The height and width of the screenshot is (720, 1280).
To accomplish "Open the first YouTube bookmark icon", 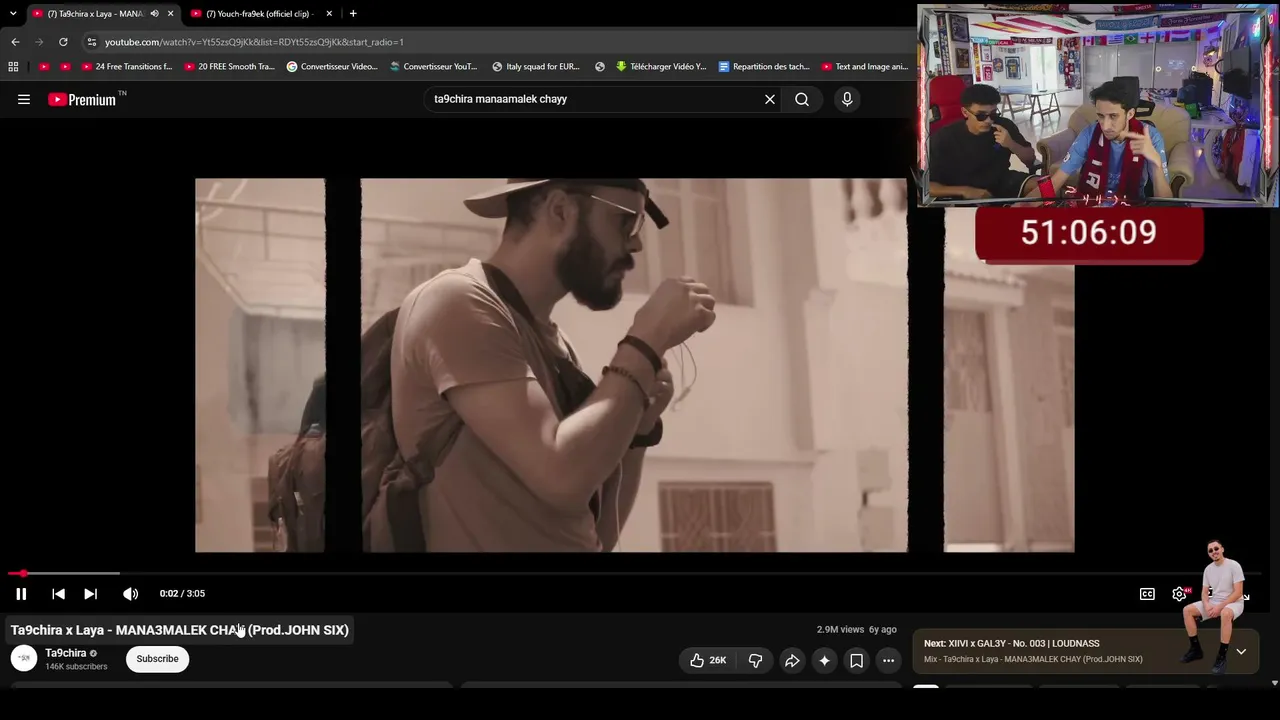I will point(44,67).
